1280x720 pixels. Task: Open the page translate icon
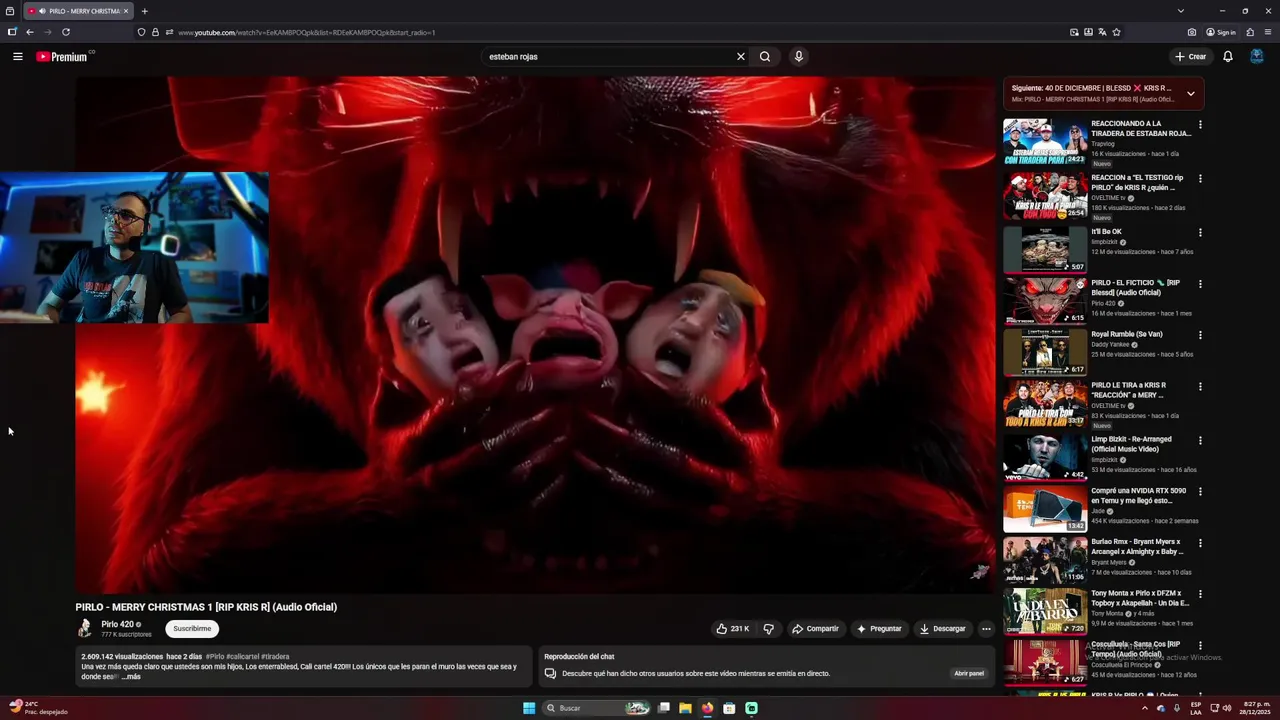[1102, 32]
